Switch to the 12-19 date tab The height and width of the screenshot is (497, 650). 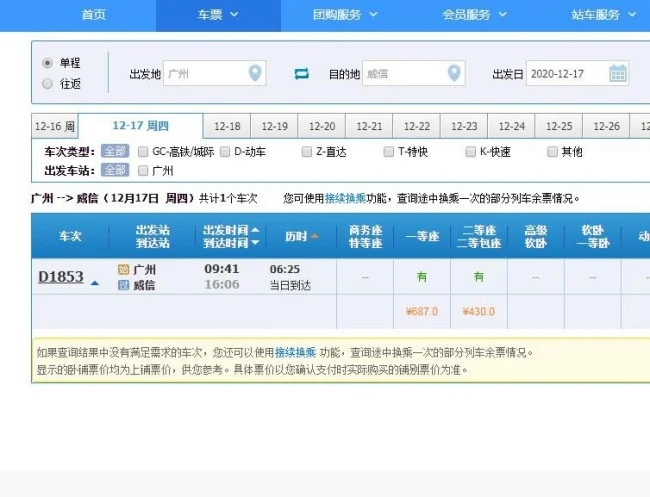point(274,126)
